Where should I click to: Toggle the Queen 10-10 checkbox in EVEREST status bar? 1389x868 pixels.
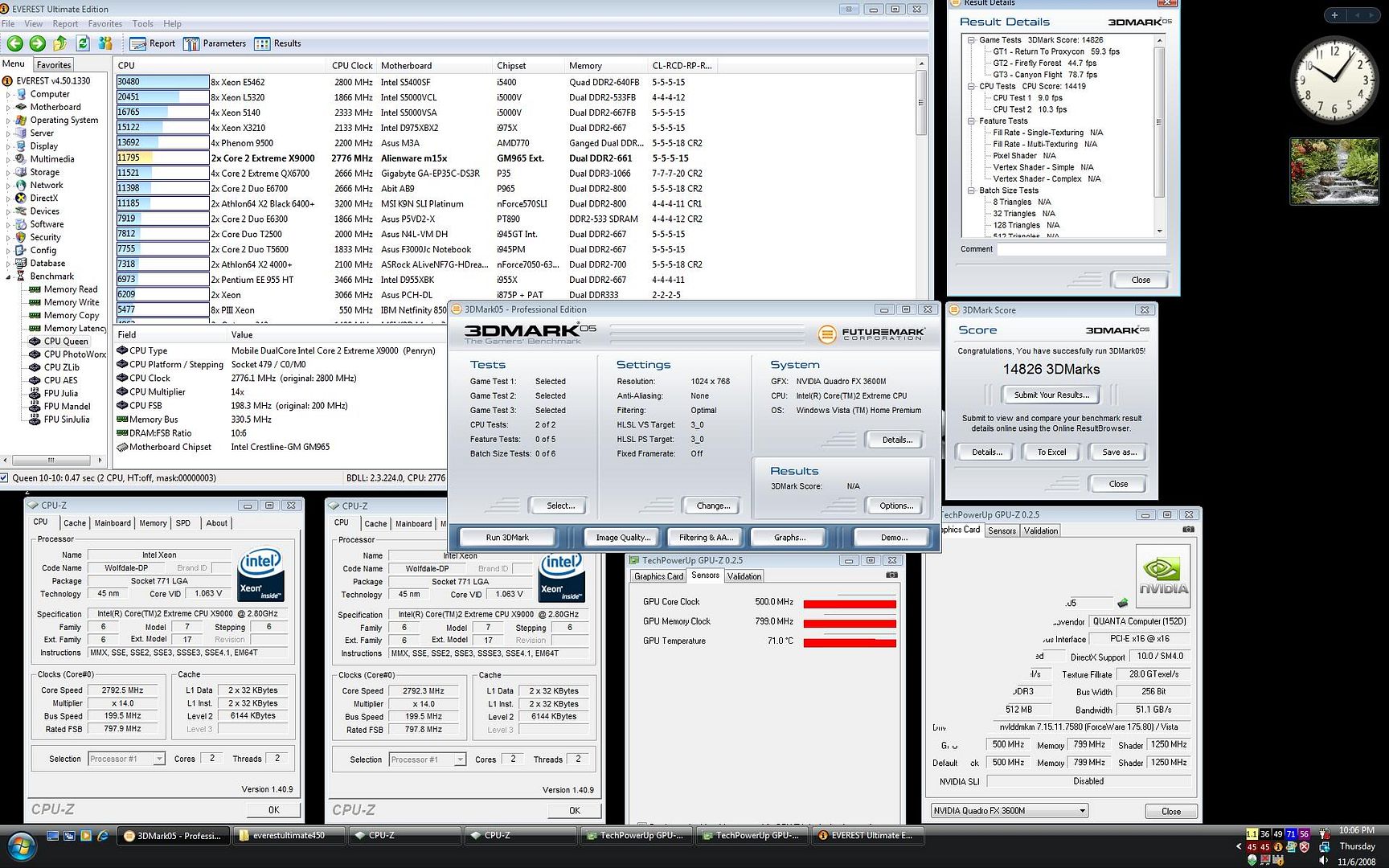pos(5,478)
